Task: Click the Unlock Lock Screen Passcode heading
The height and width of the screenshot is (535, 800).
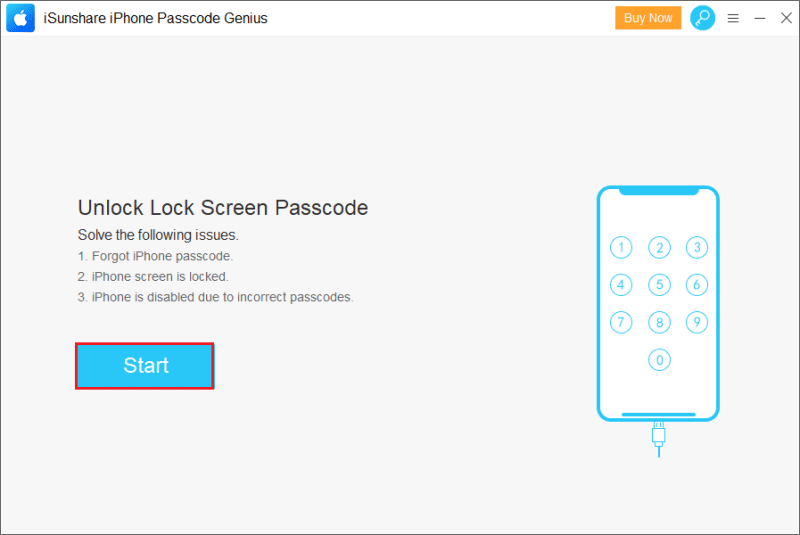Action: point(223,208)
